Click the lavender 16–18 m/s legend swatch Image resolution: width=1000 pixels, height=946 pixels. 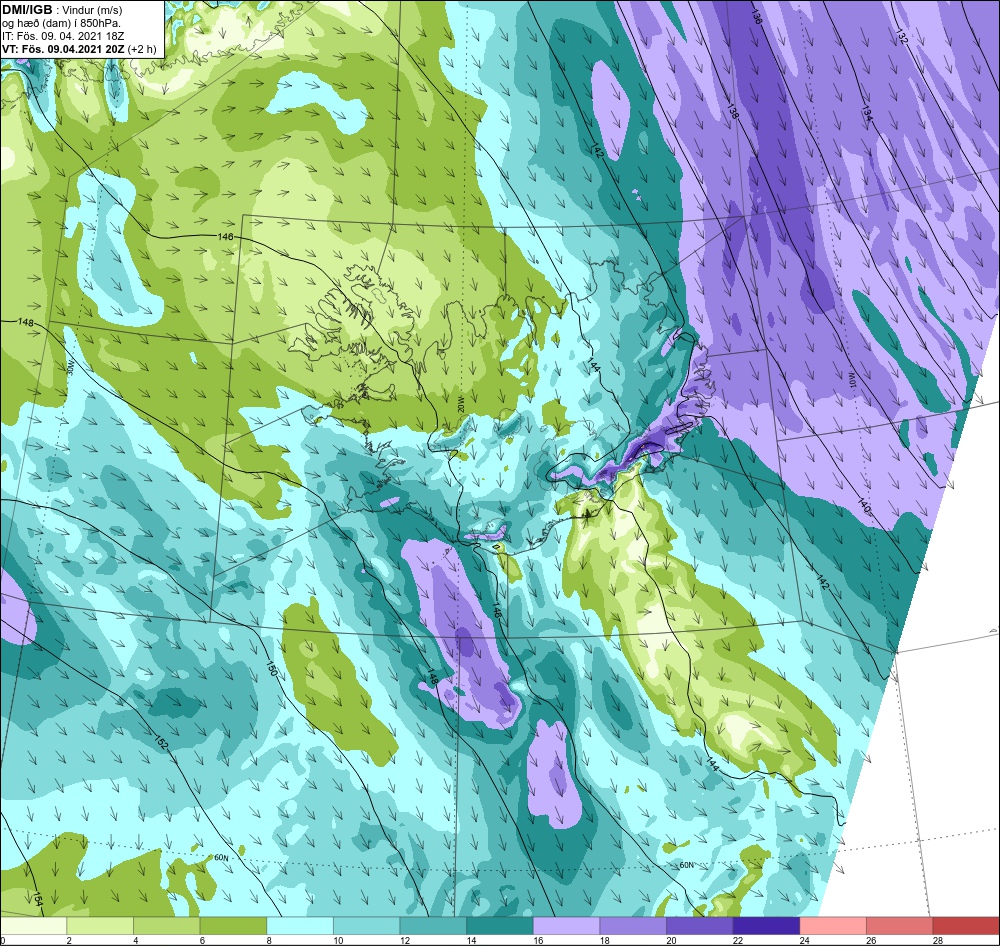pos(566,926)
